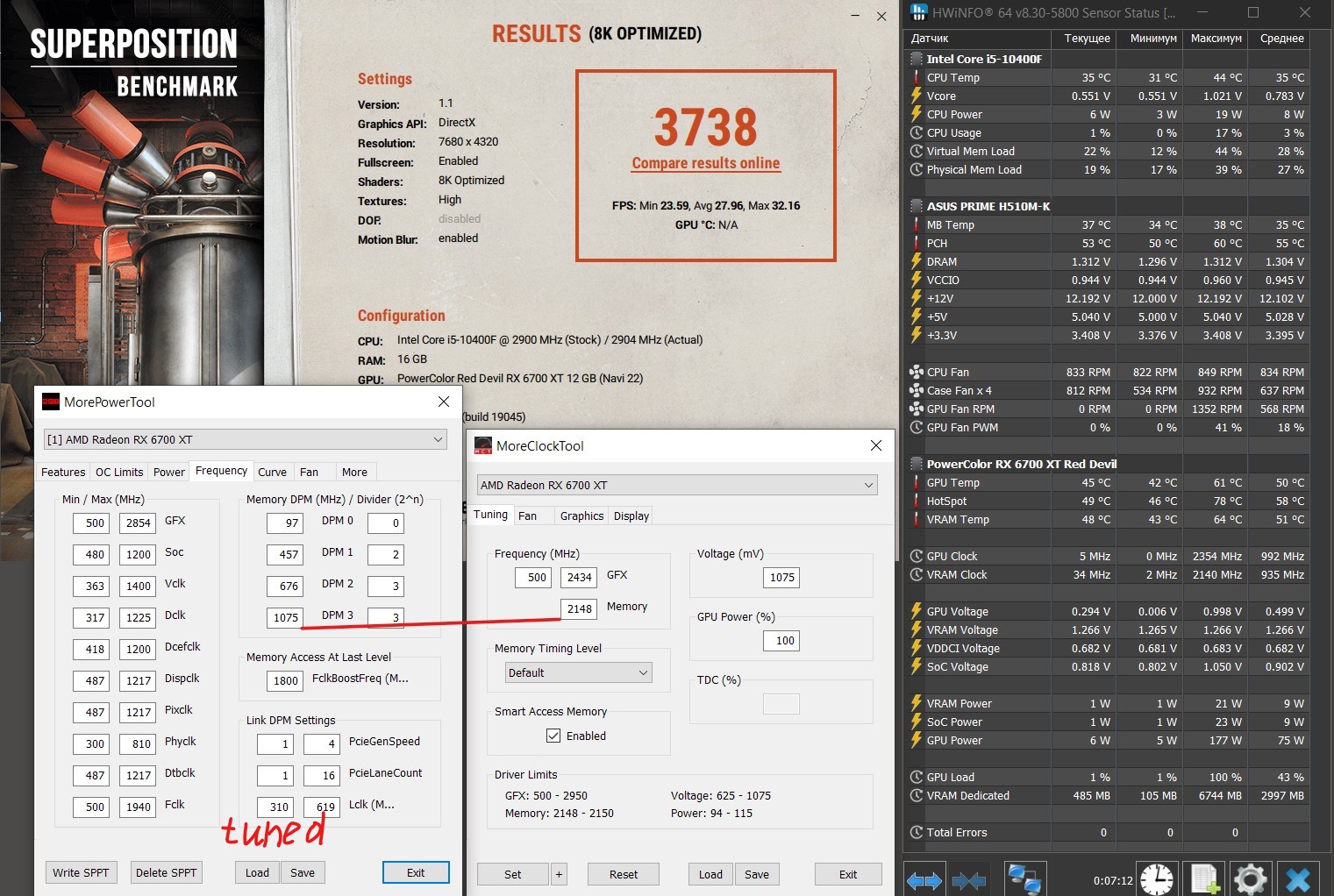Click the Delete SPPT button
This screenshot has height=896, width=1334.
click(166, 872)
